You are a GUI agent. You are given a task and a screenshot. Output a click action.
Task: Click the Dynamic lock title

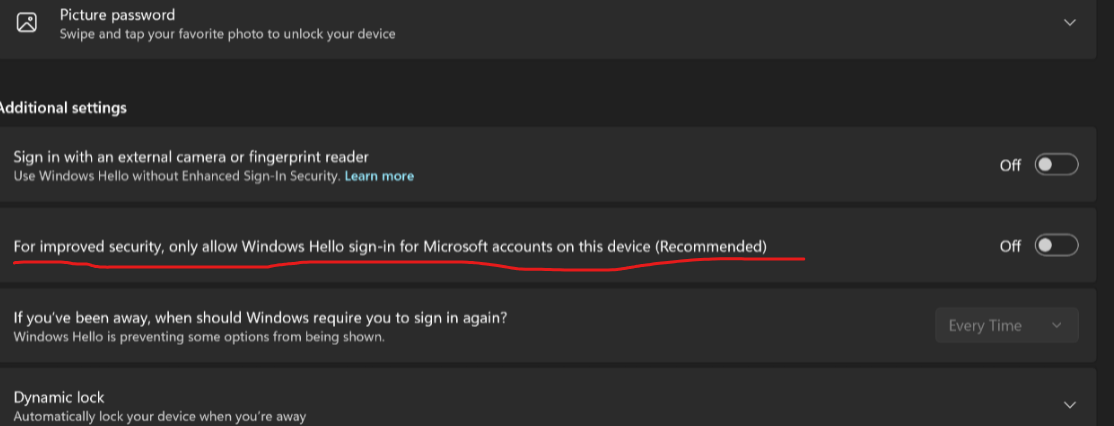59,397
